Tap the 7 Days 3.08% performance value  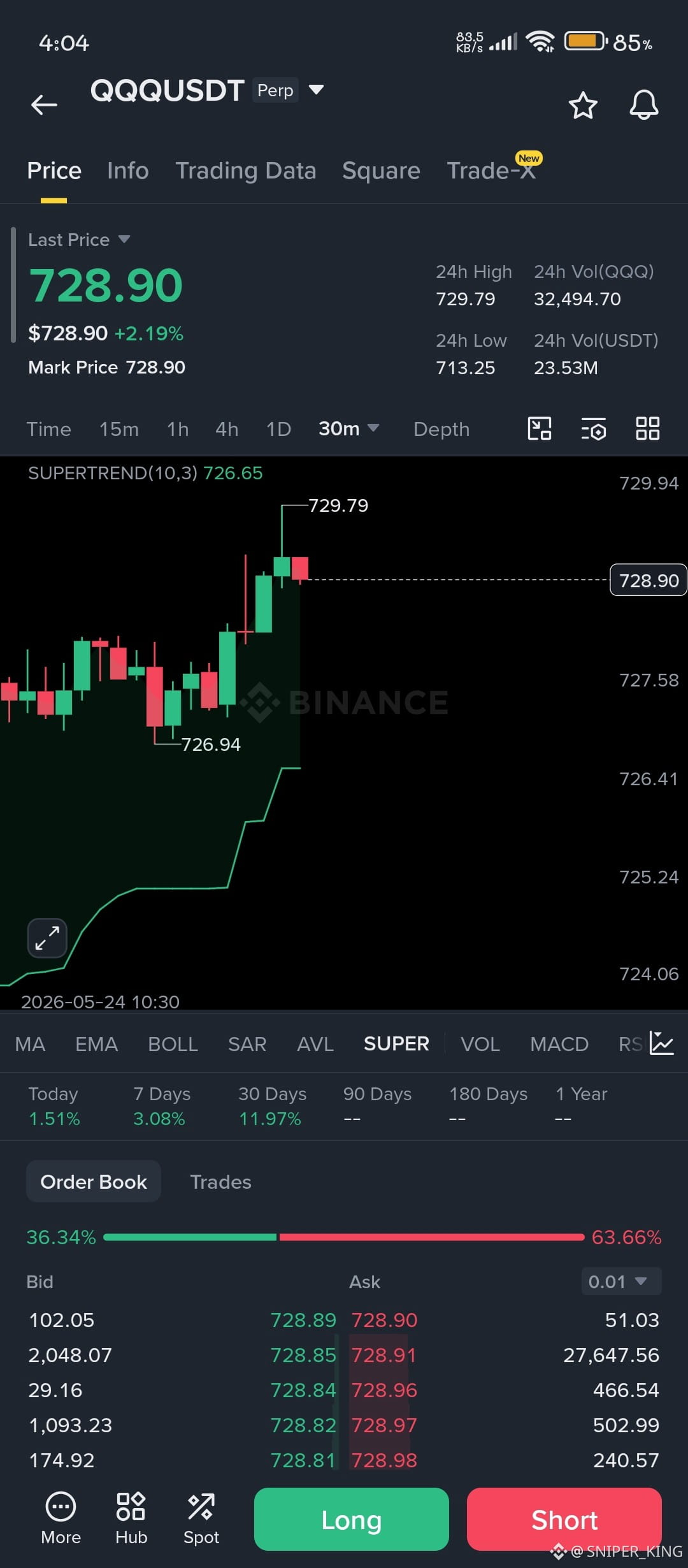(x=159, y=1119)
